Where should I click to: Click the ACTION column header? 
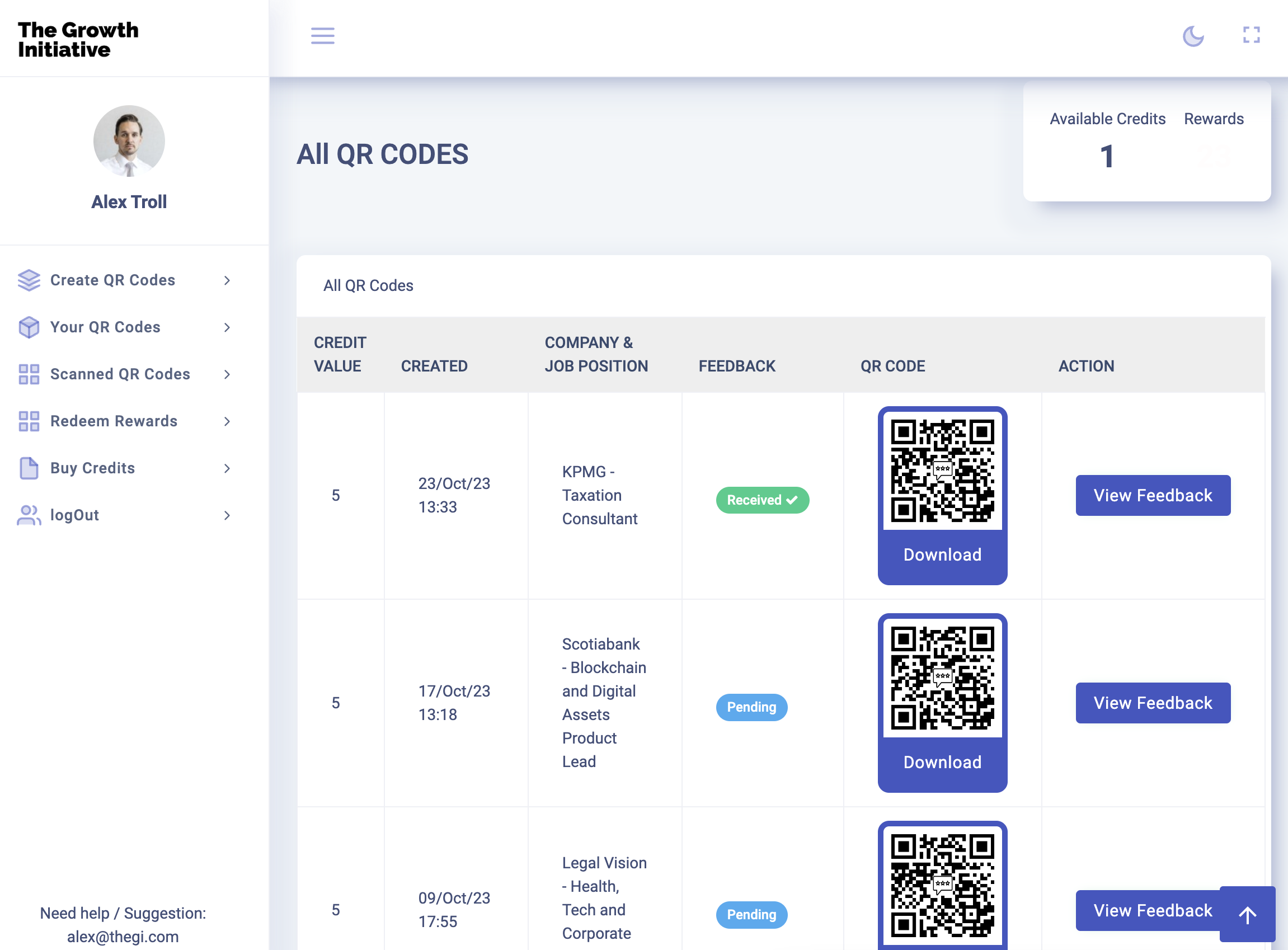click(x=1087, y=366)
